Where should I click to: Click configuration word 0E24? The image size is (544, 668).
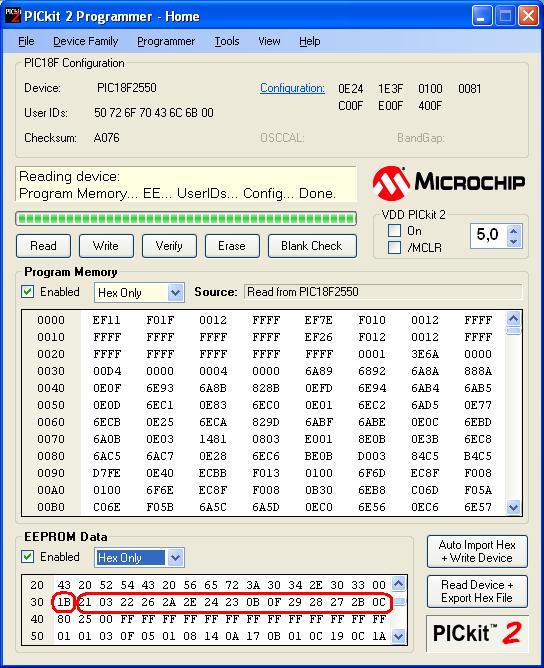tap(350, 89)
